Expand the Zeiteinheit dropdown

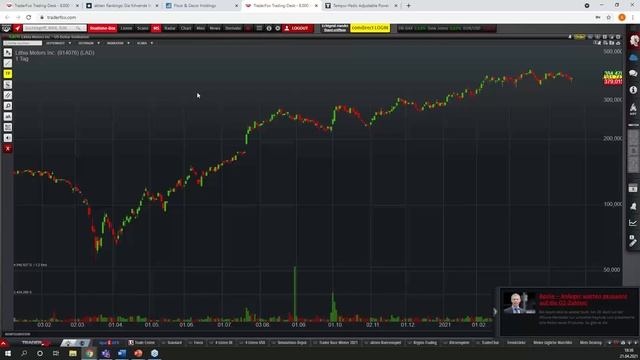[58, 43]
